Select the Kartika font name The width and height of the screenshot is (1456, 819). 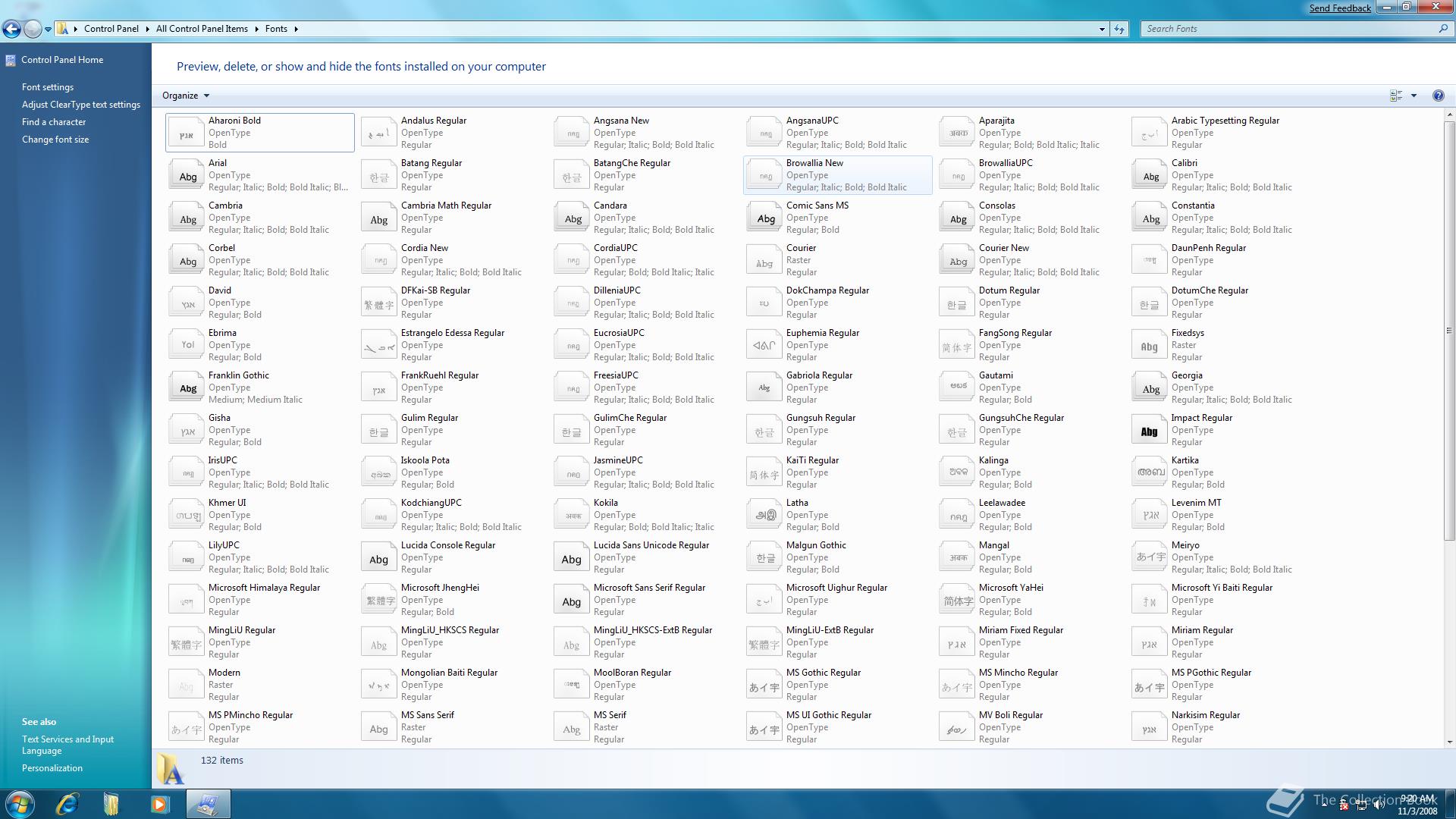[1185, 460]
